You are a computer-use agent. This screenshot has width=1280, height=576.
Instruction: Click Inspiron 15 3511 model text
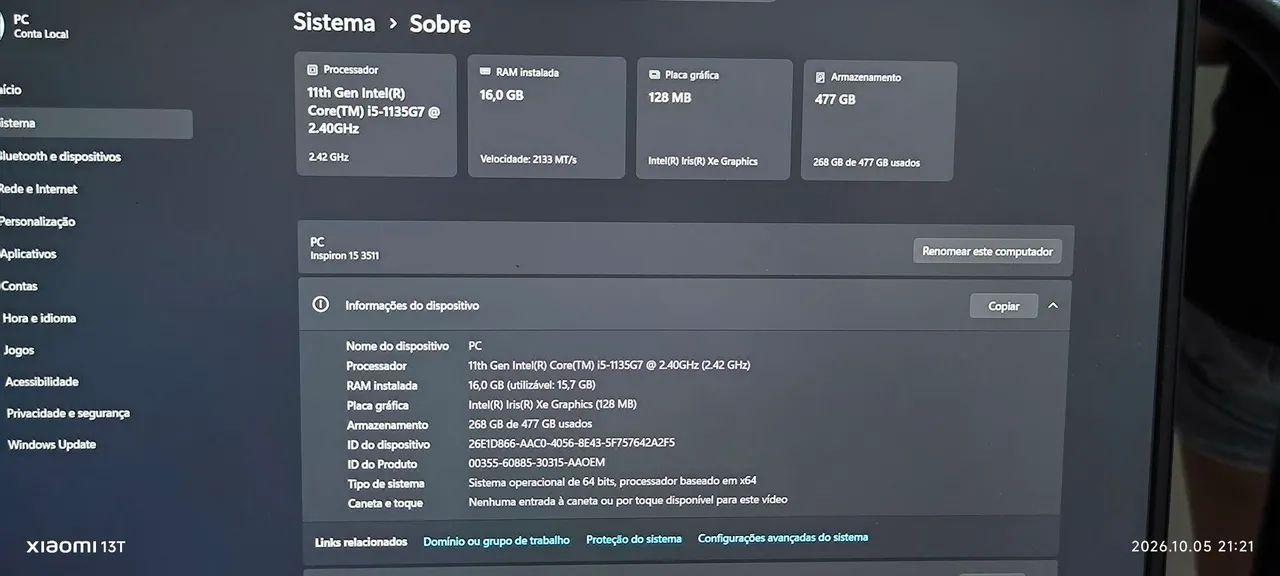(345, 256)
